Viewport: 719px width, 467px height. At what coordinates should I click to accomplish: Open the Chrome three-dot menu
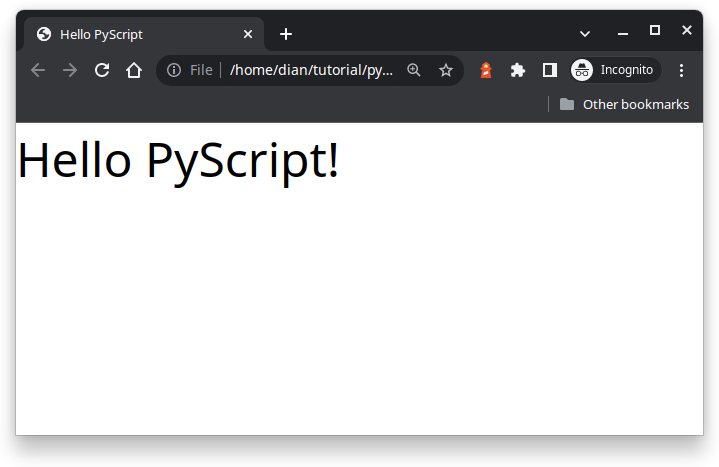(681, 70)
